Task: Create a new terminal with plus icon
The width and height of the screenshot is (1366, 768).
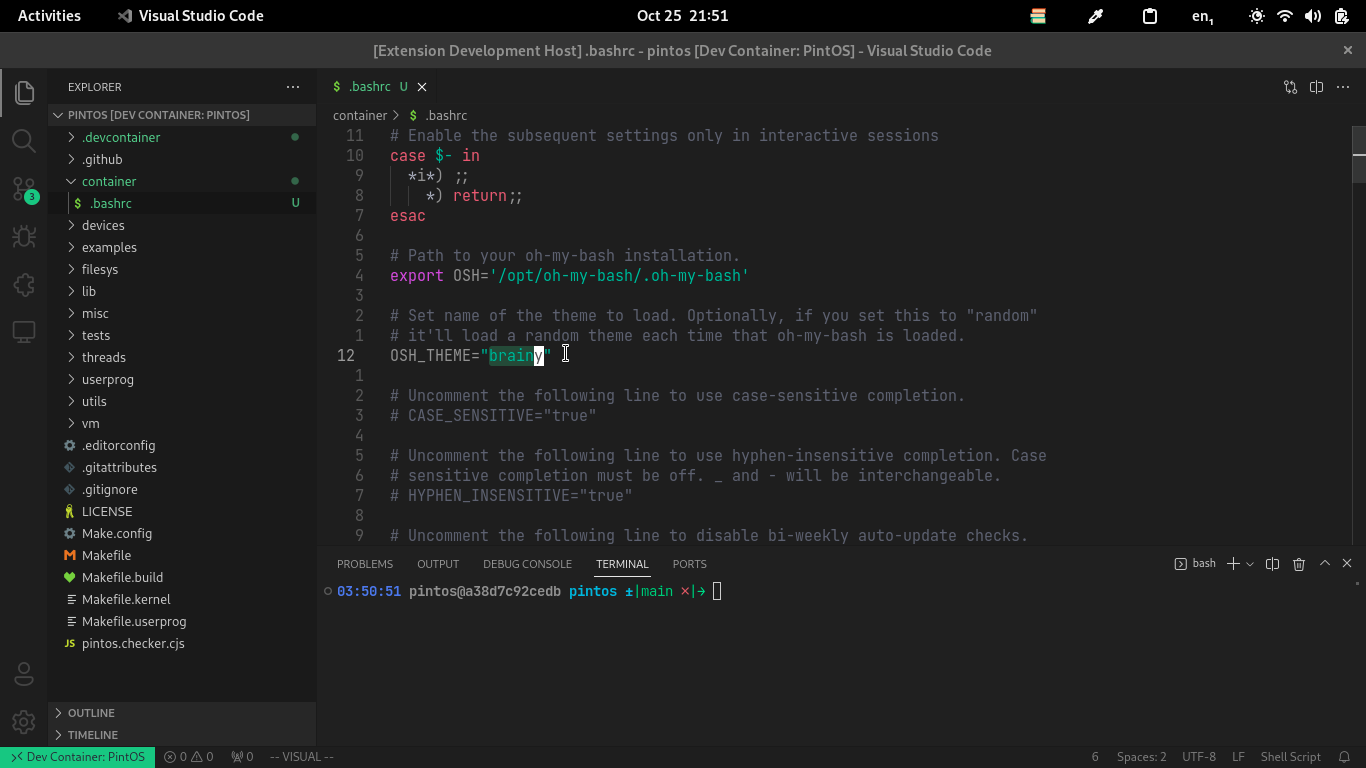Action: (x=1233, y=564)
